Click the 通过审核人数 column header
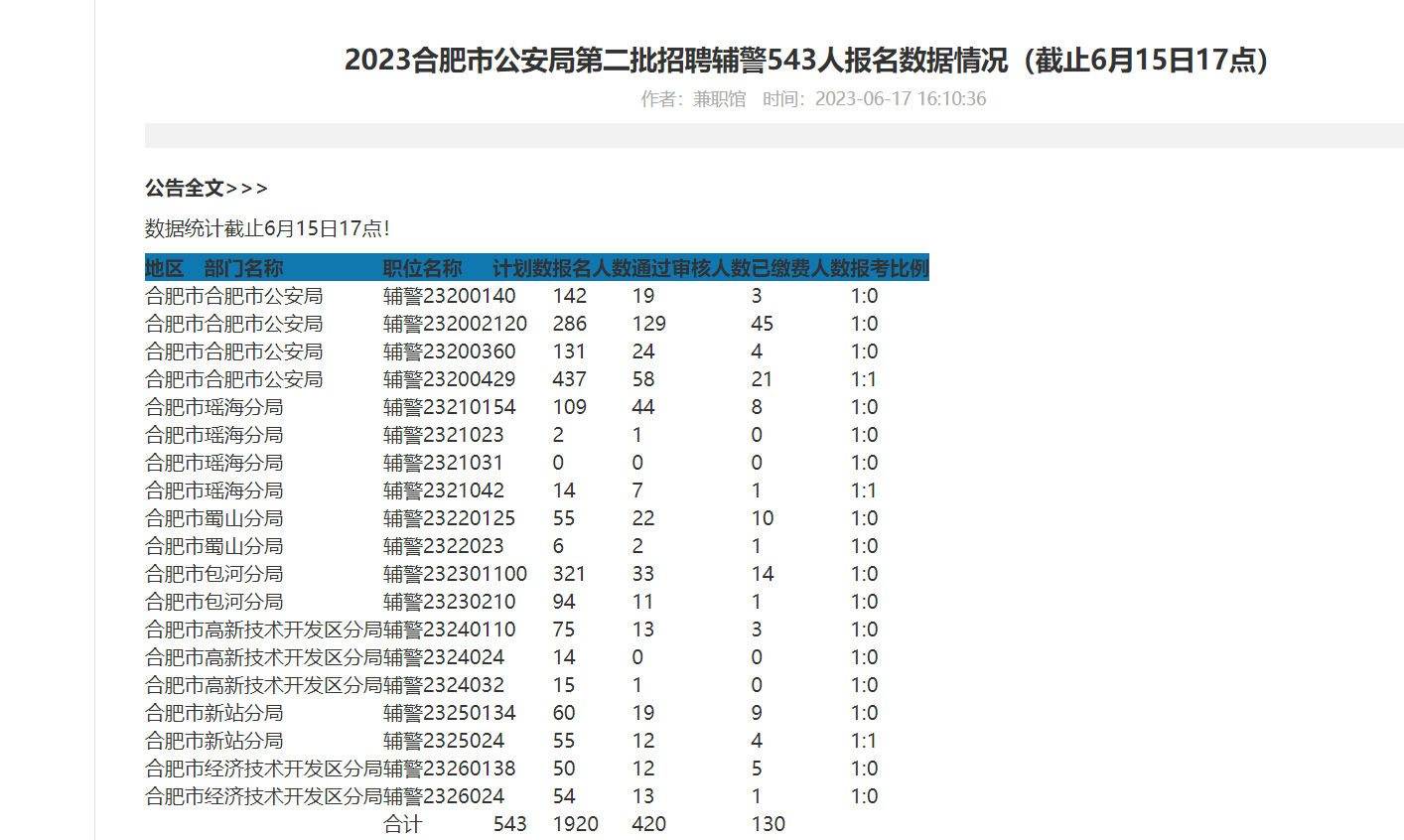1404x840 pixels. click(691, 268)
